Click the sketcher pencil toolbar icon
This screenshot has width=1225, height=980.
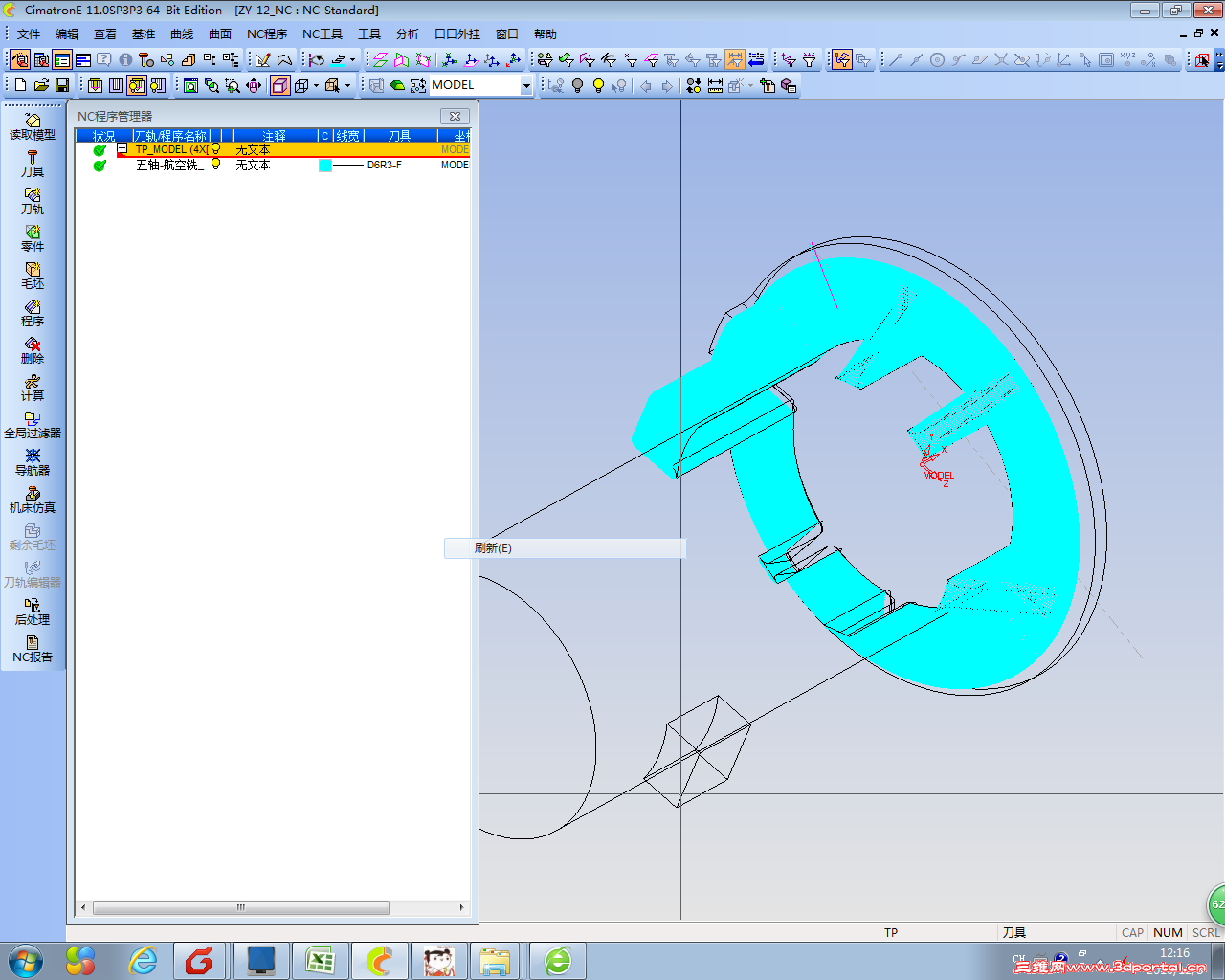tap(263, 59)
